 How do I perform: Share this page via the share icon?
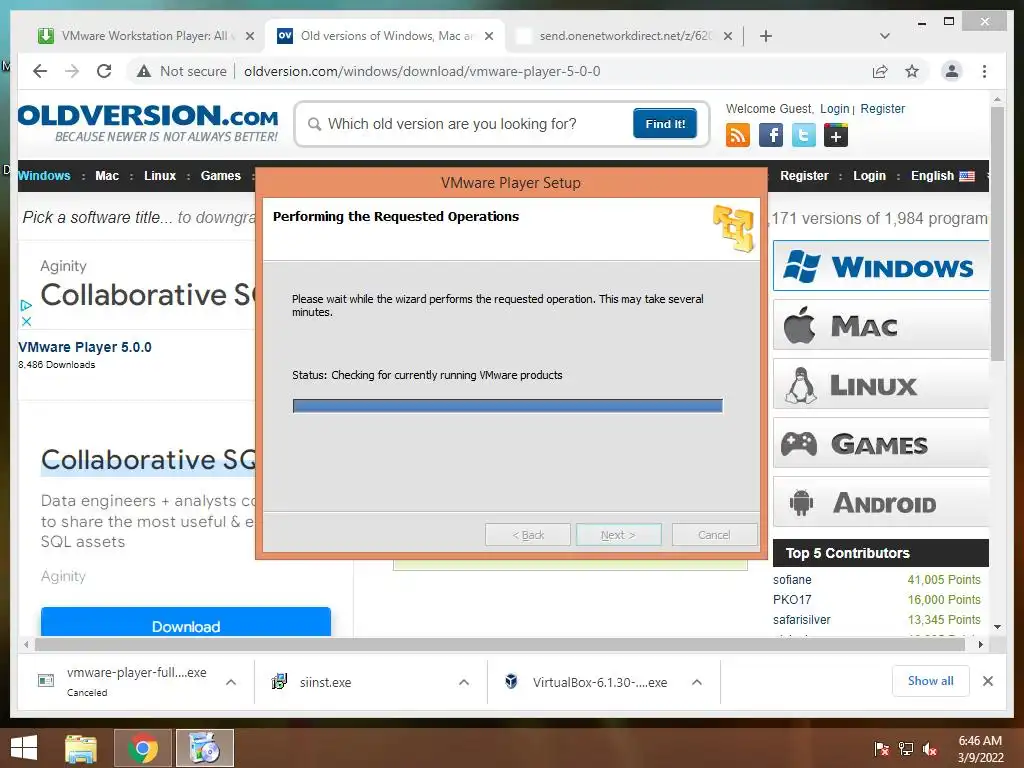(880, 71)
